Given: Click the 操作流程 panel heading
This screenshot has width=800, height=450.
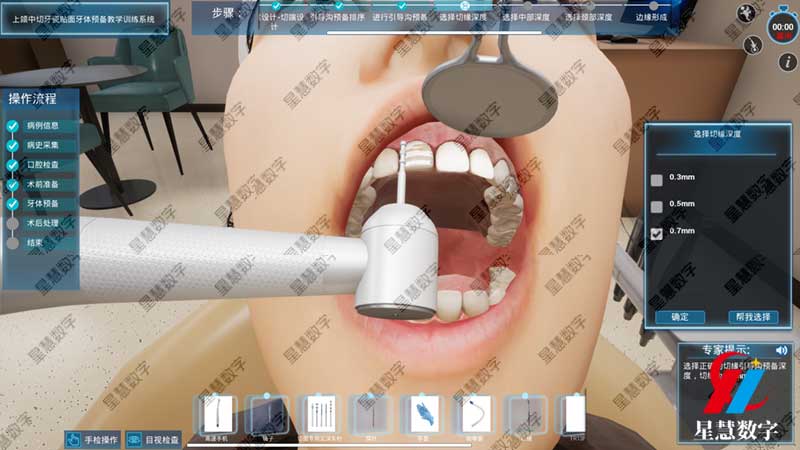Looking at the screenshot, I should [32, 98].
